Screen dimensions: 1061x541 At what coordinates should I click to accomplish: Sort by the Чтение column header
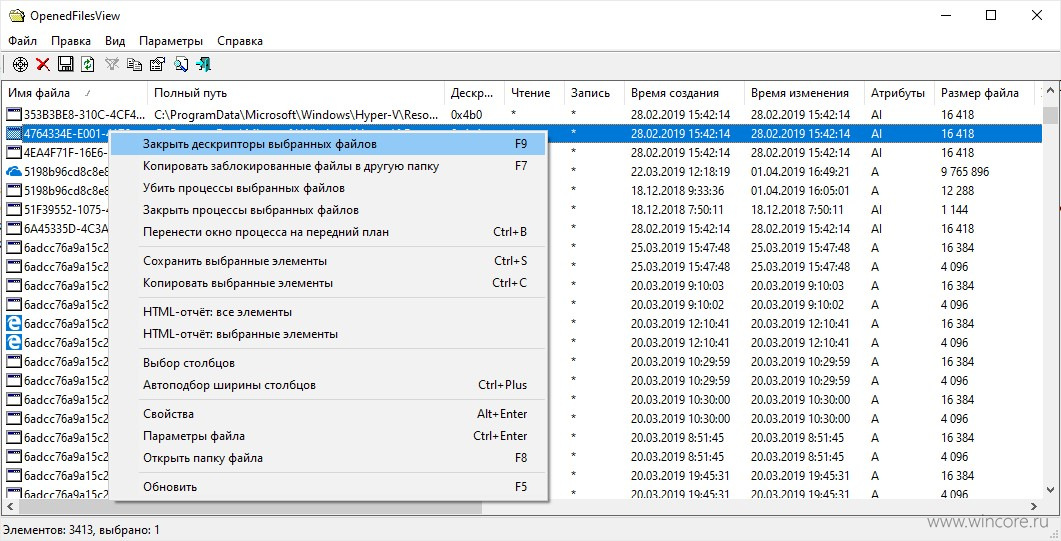535,93
